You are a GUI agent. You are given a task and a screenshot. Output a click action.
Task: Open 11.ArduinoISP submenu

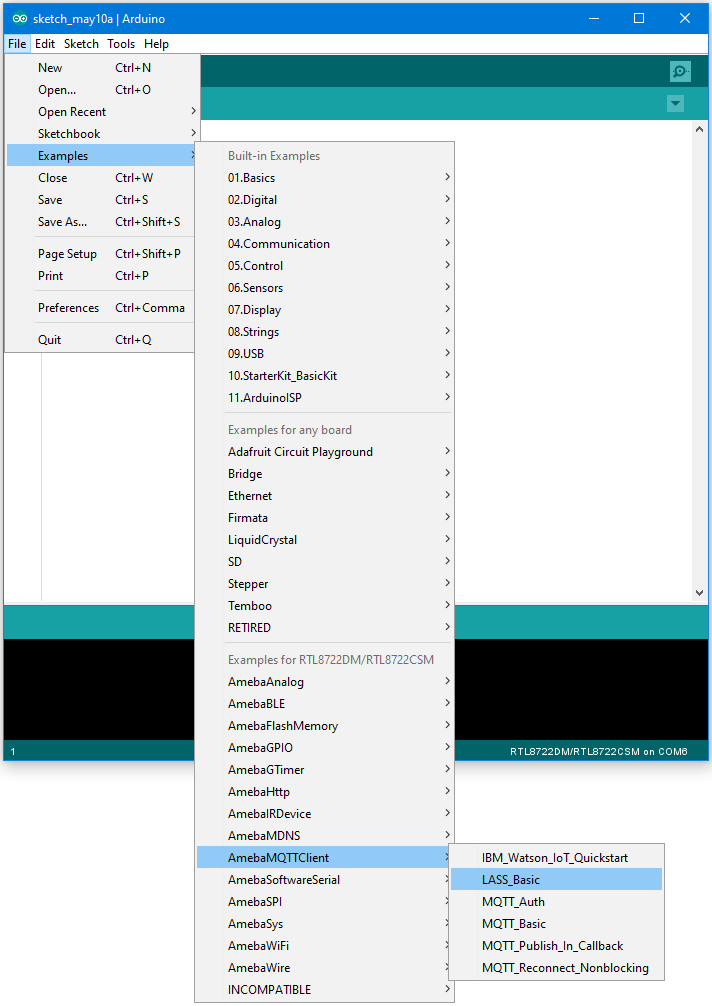tap(325, 398)
